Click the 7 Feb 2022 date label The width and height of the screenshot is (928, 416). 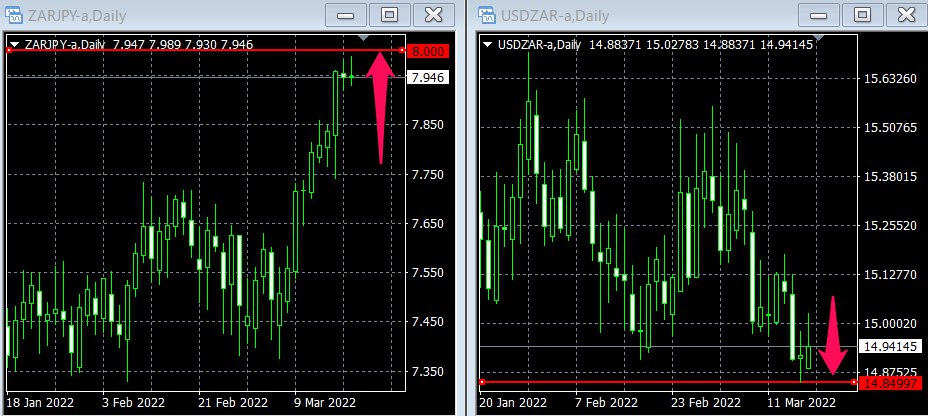click(607, 402)
